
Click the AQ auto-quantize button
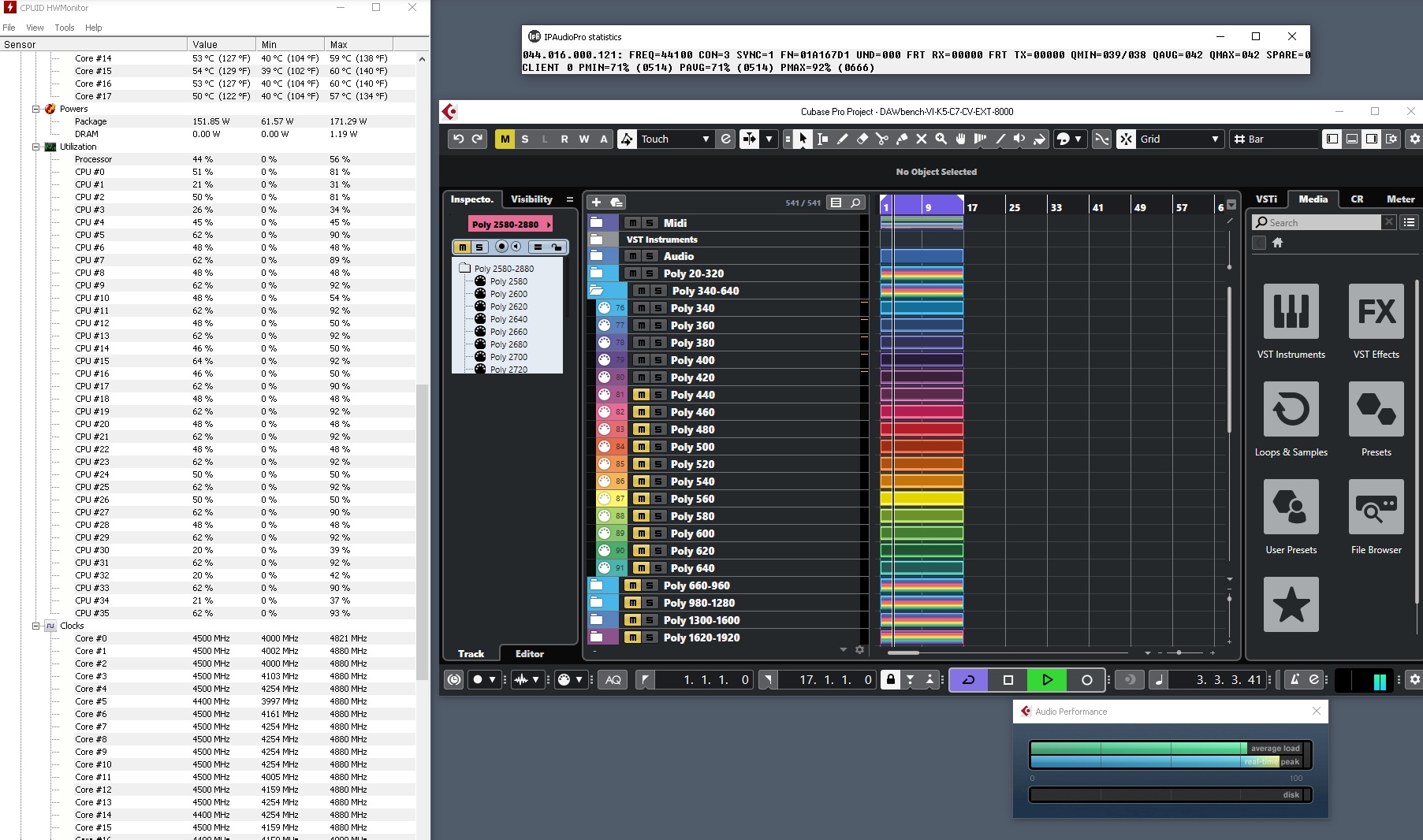(613, 679)
